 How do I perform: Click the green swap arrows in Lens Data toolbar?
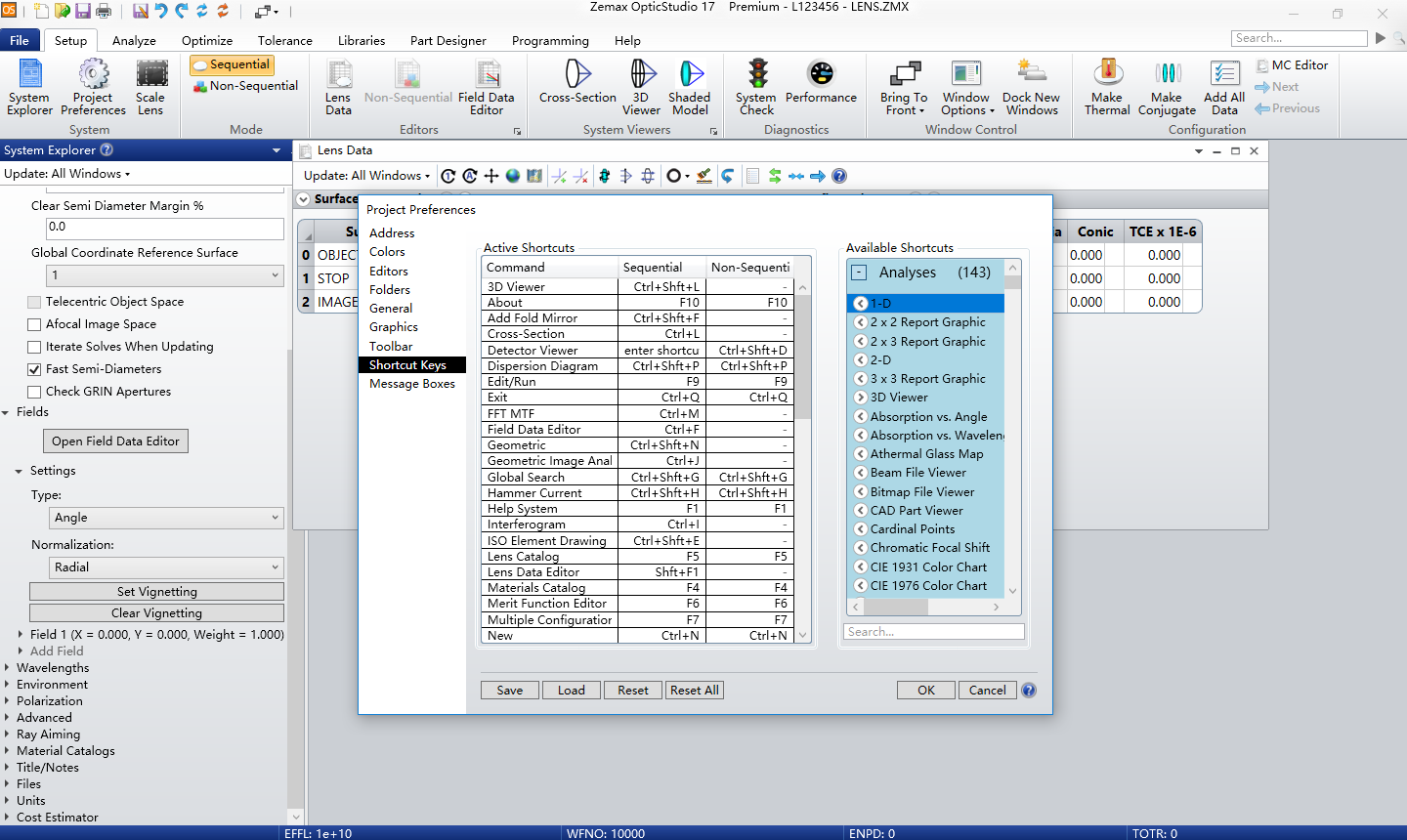coord(775,176)
